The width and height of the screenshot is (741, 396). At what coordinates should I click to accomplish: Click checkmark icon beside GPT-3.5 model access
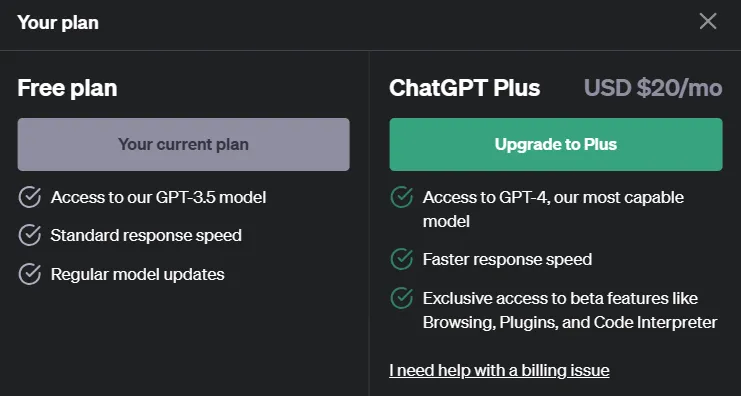[30, 197]
